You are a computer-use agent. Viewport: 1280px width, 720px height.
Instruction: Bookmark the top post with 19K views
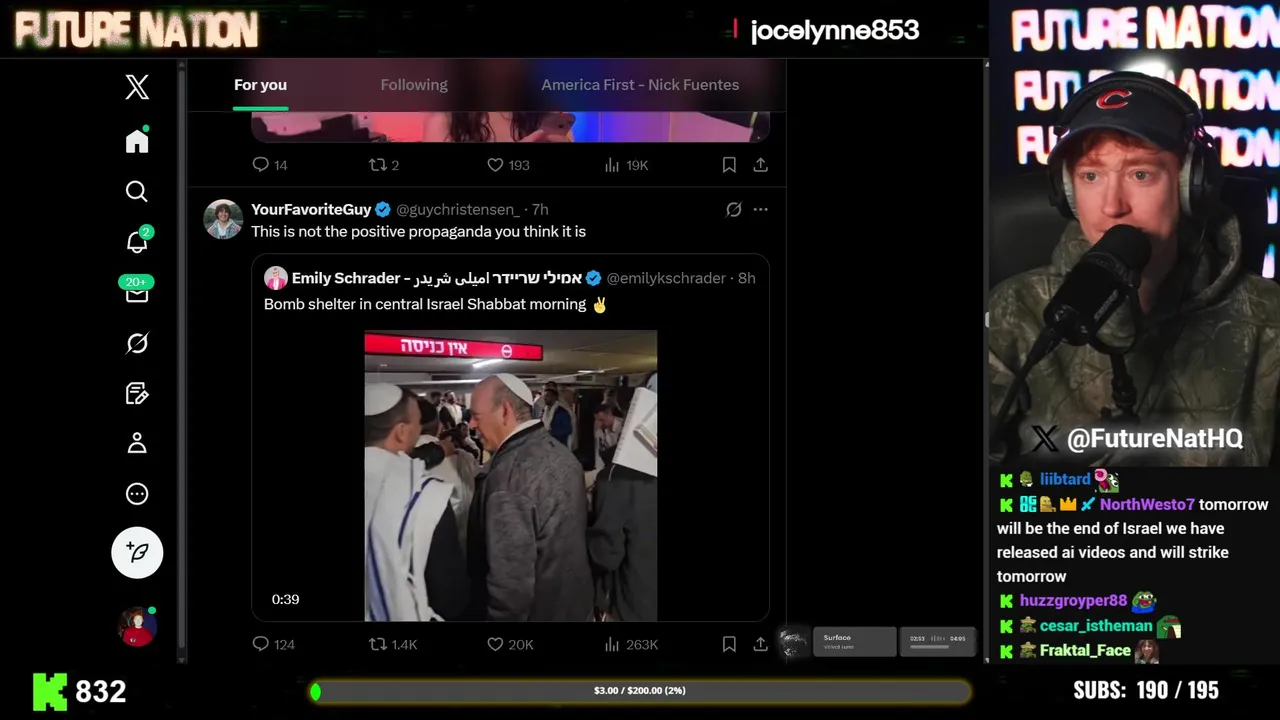click(729, 165)
